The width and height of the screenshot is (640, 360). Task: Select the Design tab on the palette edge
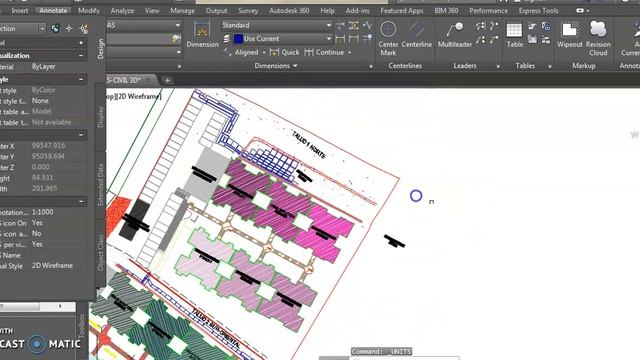[x=100, y=49]
